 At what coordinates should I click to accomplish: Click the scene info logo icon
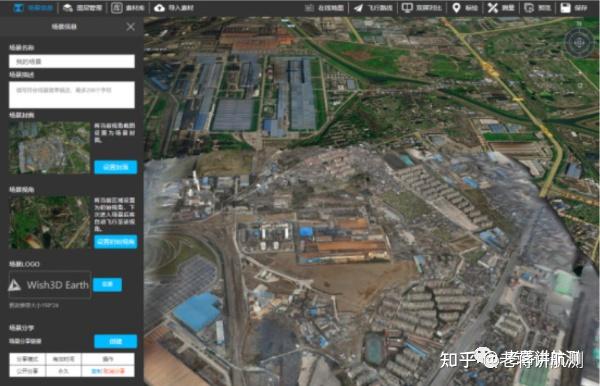coord(18,8)
